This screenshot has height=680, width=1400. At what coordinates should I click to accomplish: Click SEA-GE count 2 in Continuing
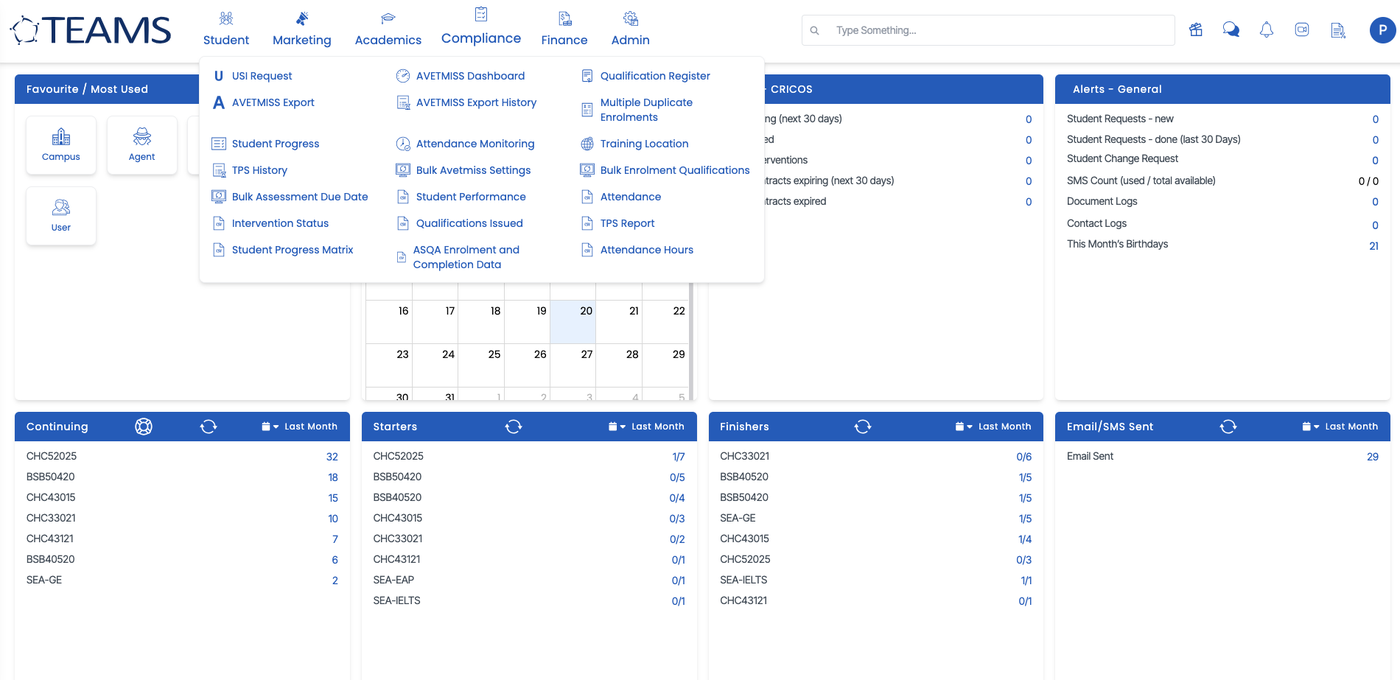pyautogui.click(x=335, y=581)
